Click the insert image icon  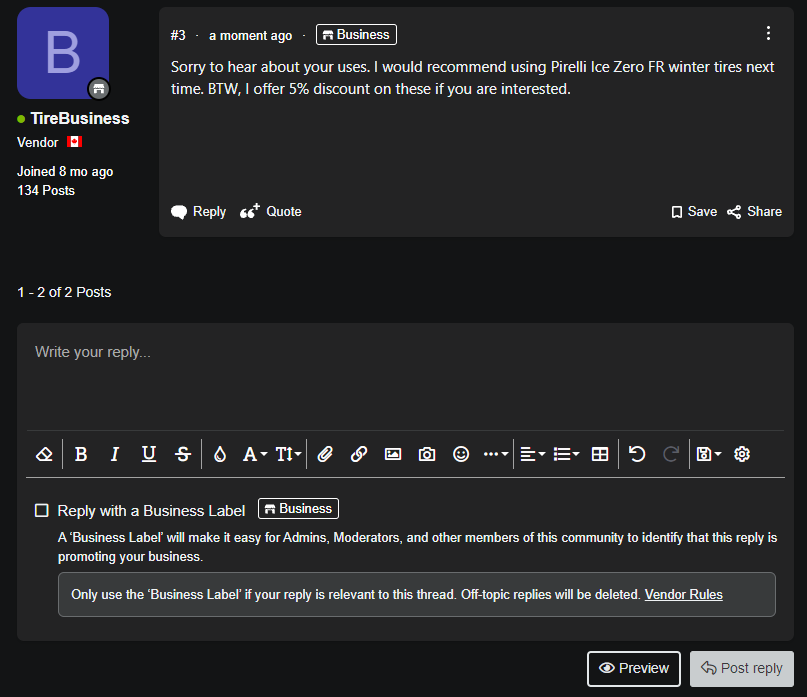(393, 454)
